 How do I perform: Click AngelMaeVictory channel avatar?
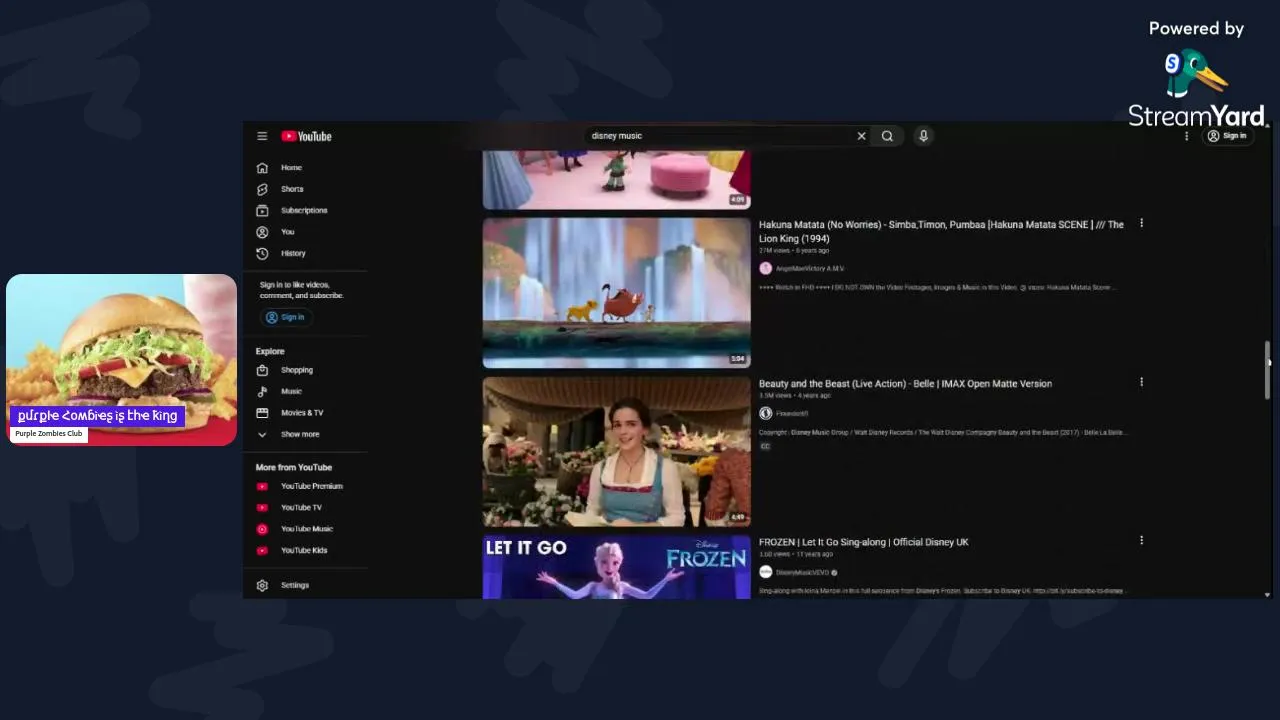(765, 268)
